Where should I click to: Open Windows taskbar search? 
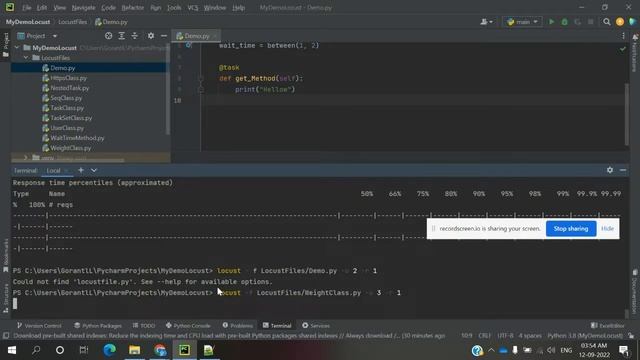(x=36, y=350)
